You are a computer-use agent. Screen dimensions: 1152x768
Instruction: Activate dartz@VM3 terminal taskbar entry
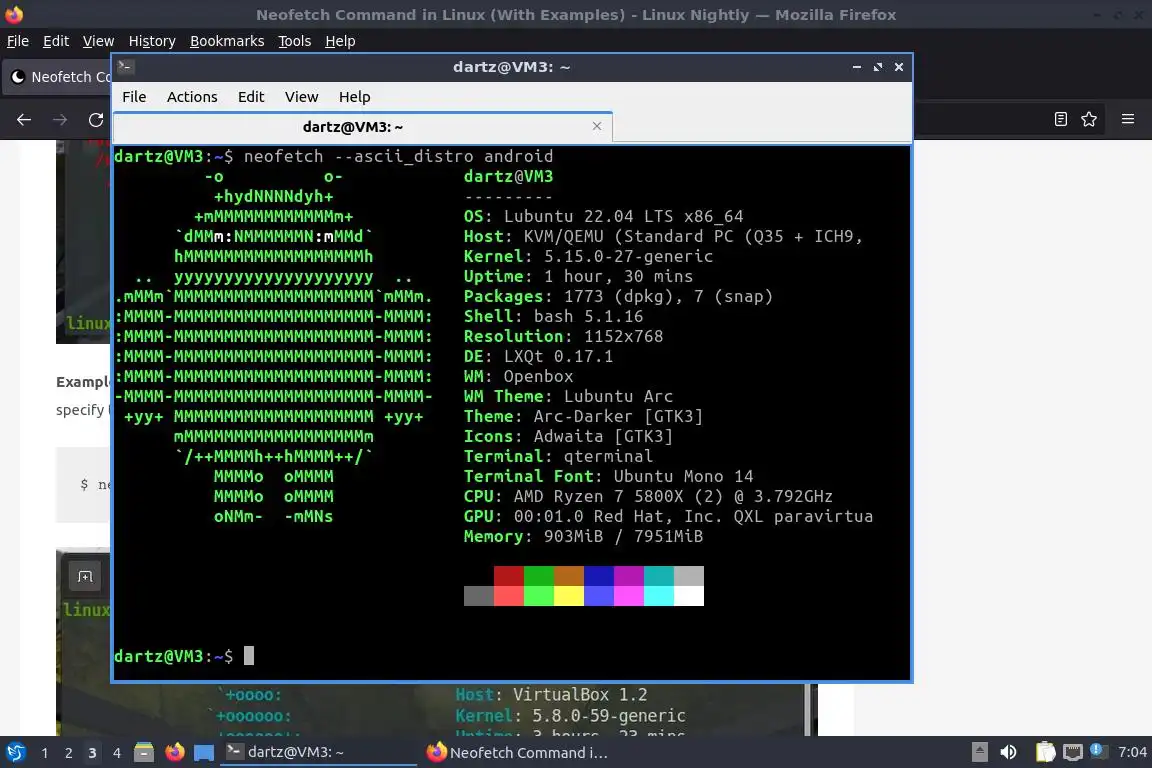319,753
